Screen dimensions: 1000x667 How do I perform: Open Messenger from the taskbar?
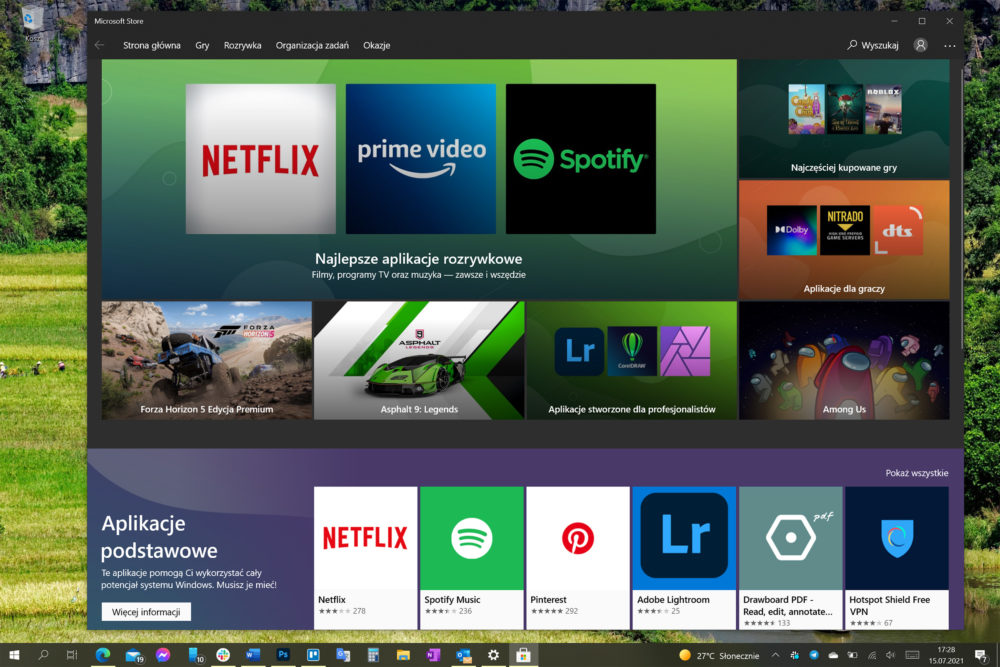tap(163, 655)
